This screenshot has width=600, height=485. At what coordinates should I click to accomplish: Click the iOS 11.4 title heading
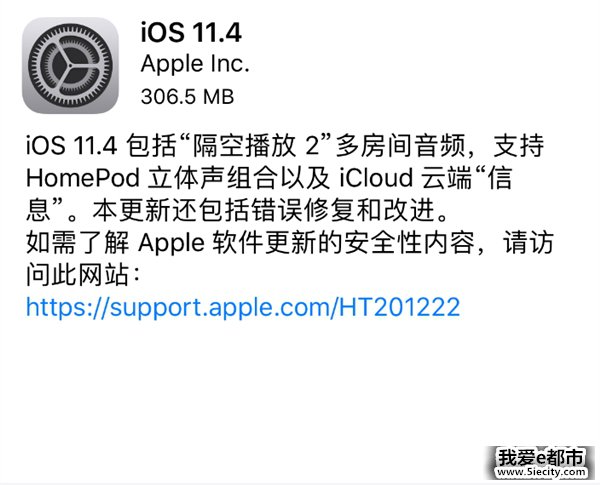pyautogui.click(x=191, y=32)
